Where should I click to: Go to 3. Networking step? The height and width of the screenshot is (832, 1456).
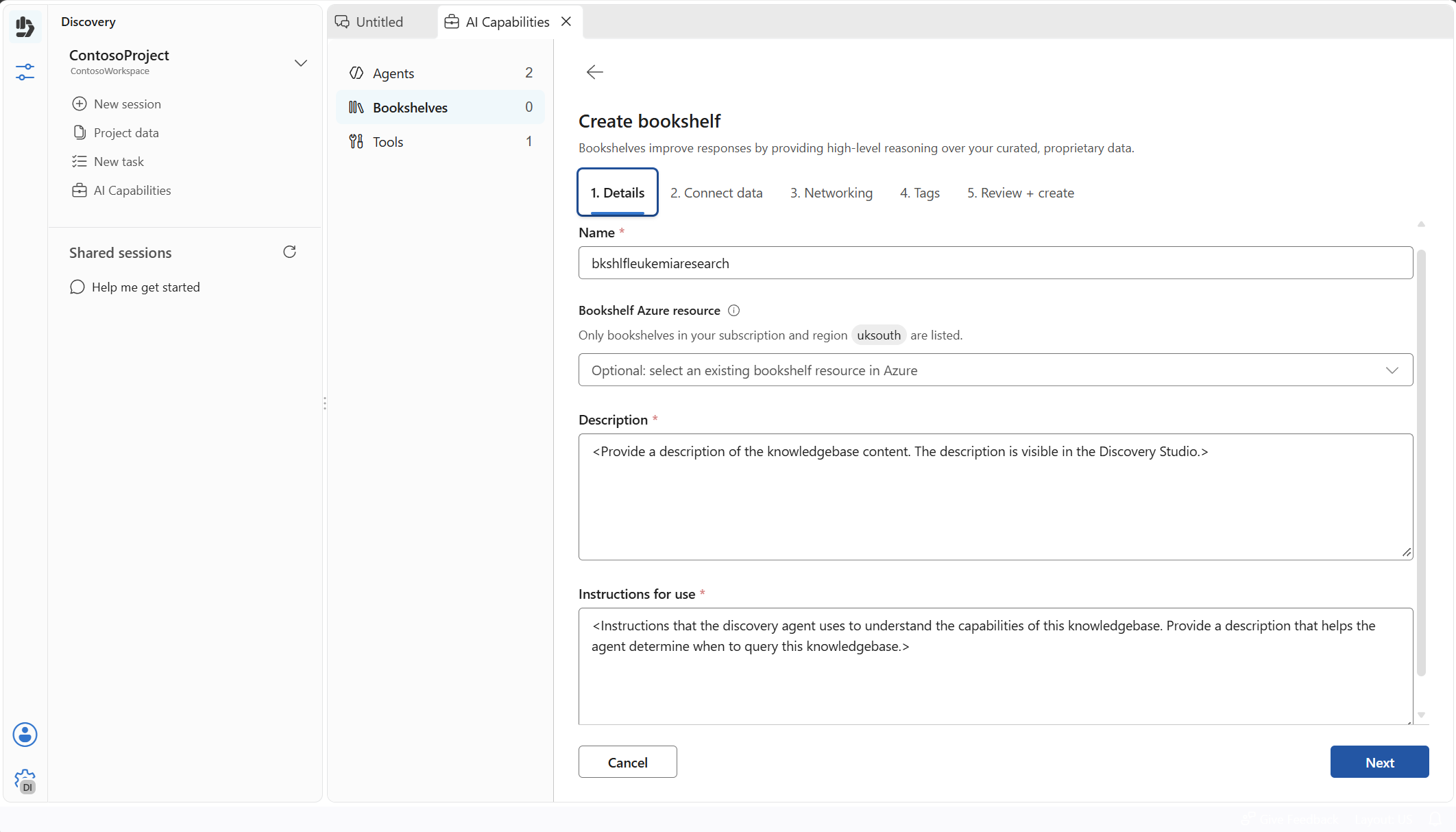(832, 193)
